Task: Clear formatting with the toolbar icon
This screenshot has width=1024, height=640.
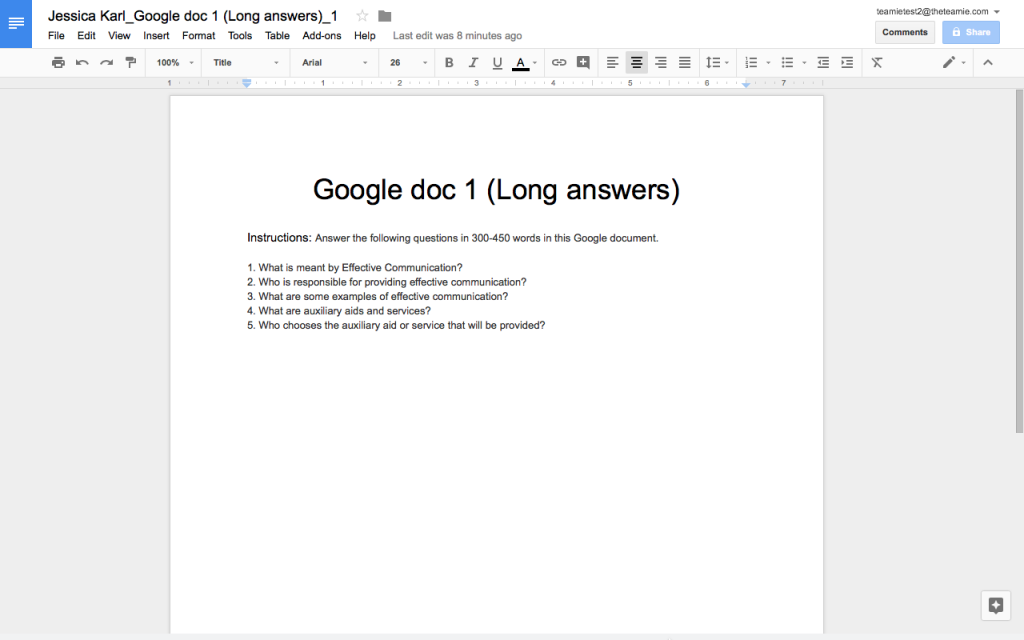Action: pyautogui.click(x=877, y=63)
